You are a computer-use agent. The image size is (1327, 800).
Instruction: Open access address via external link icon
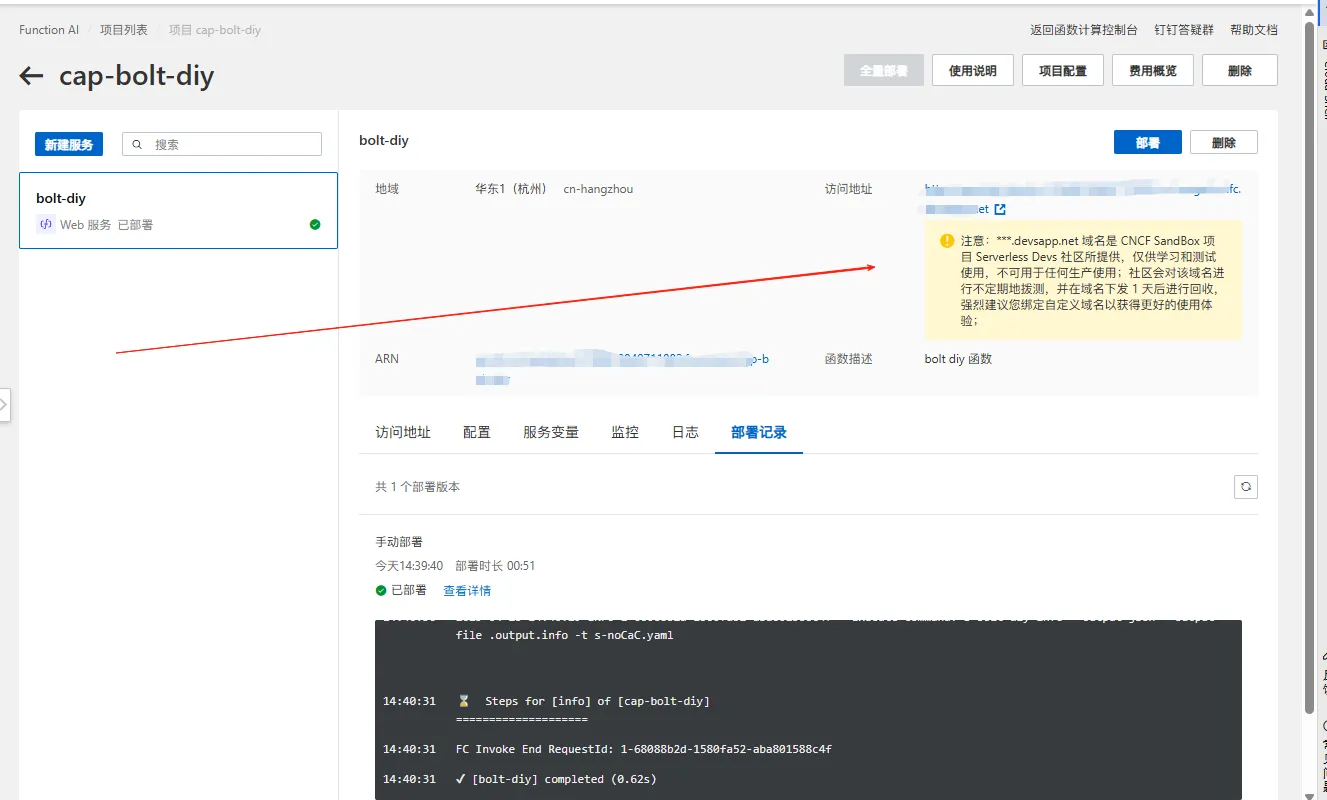click(1000, 209)
